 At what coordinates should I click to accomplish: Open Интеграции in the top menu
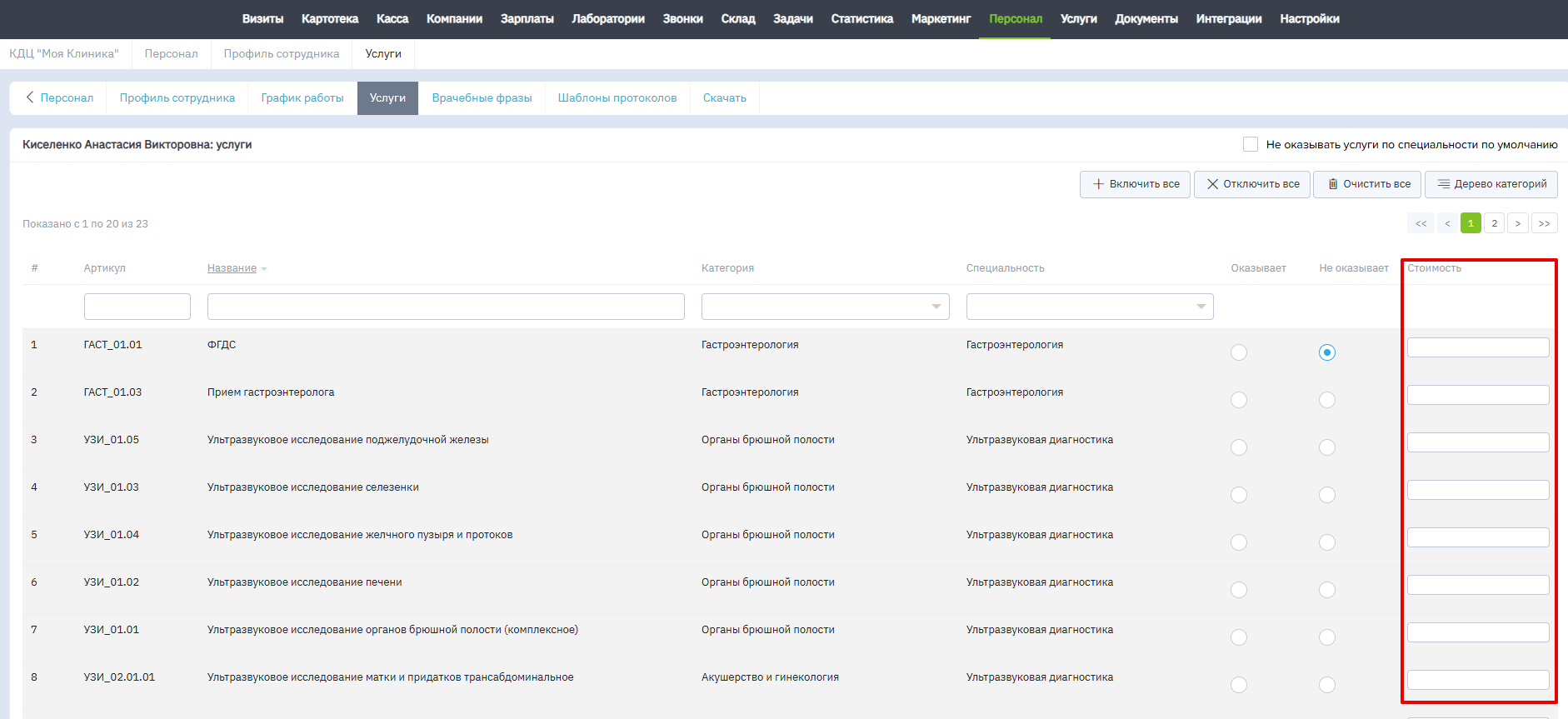pos(1229,19)
